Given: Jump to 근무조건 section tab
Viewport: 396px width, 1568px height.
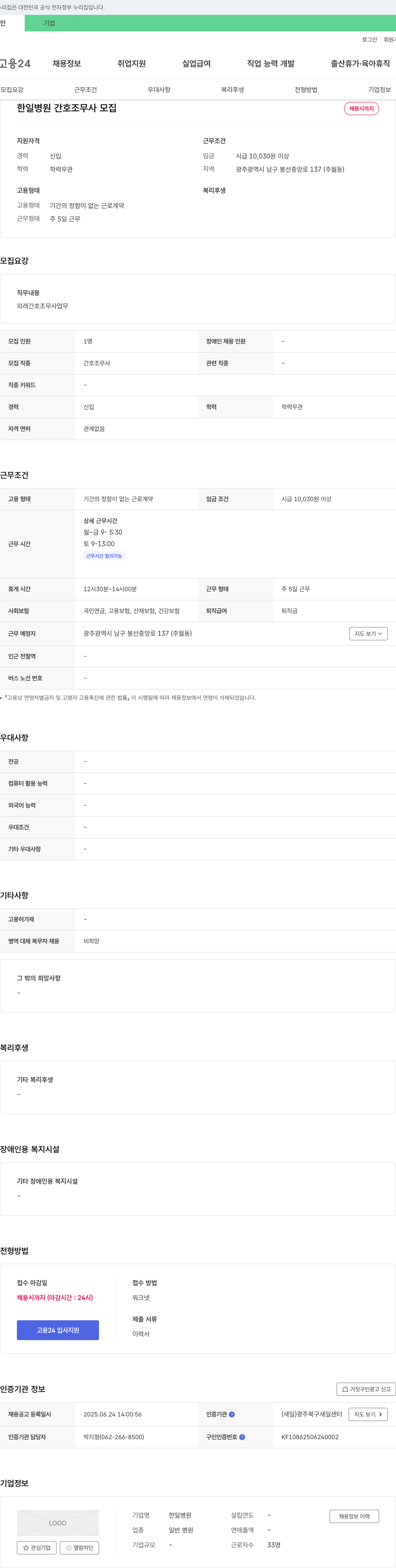Looking at the screenshot, I should 86,90.
